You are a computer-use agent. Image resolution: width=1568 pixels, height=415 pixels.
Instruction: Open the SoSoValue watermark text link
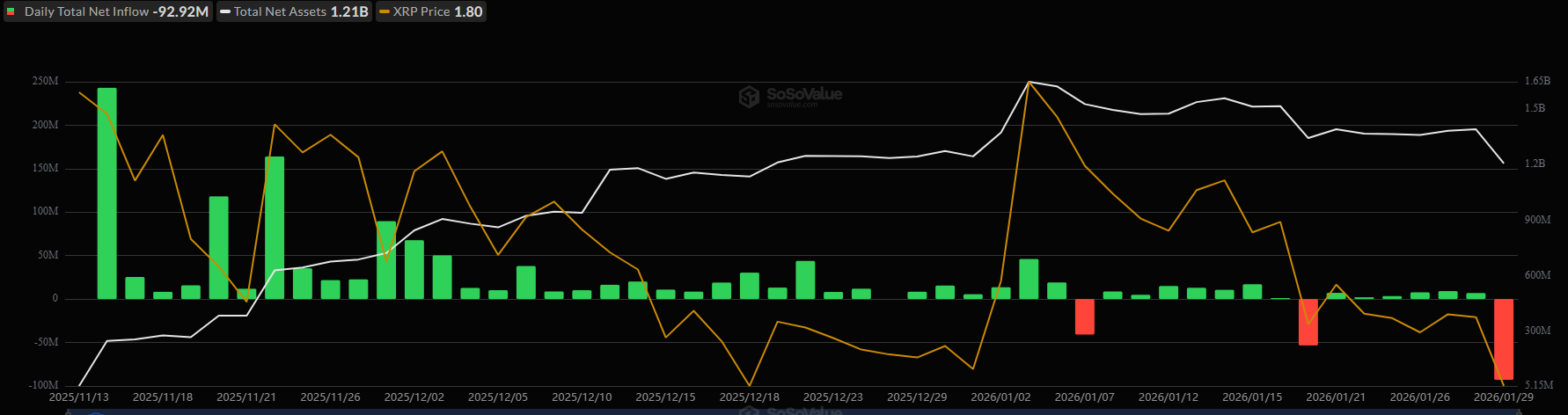(x=803, y=94)
